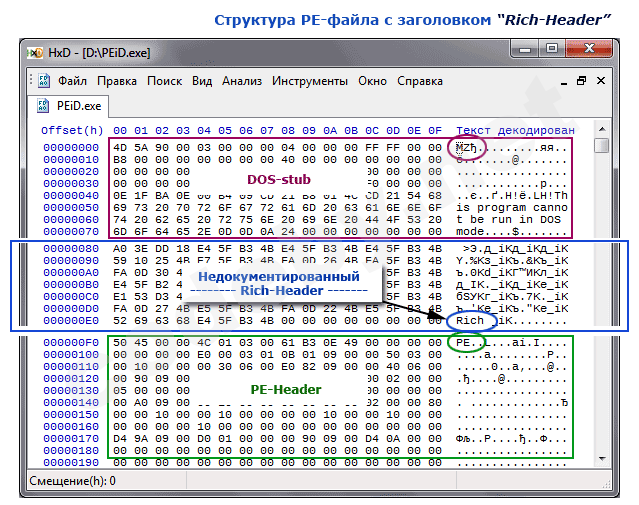
Task: Click the window resize grip
Action: pos(606,484)
